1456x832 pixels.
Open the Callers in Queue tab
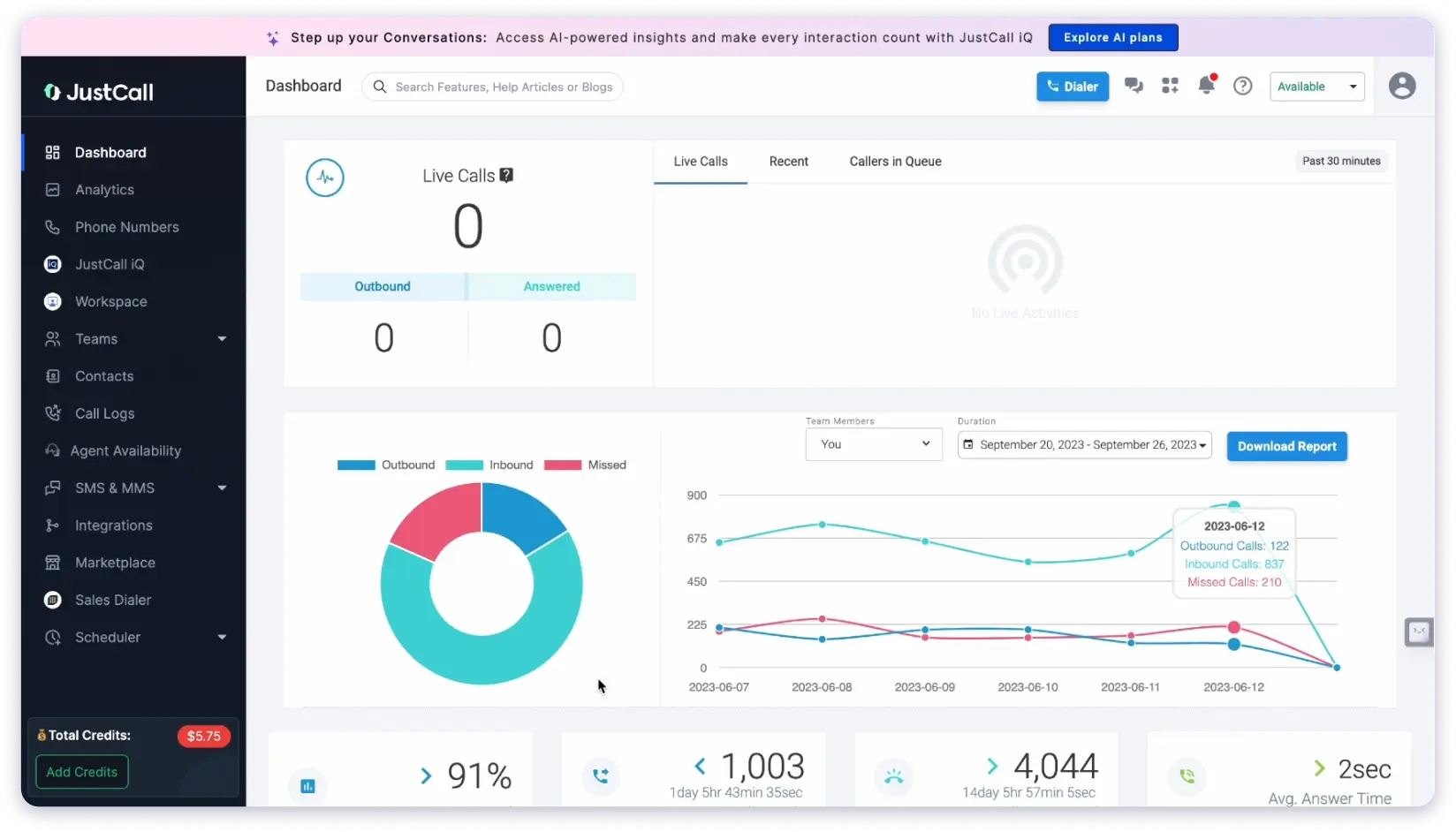point(894,161)
